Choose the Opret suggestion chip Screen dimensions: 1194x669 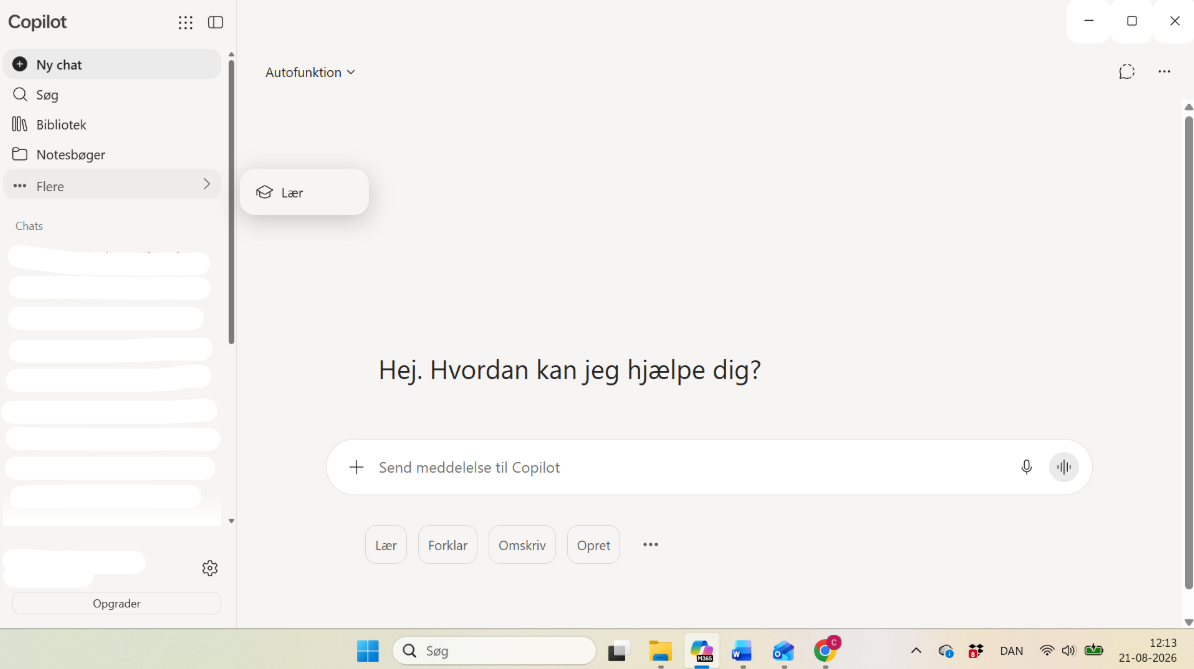click(593, 545)
